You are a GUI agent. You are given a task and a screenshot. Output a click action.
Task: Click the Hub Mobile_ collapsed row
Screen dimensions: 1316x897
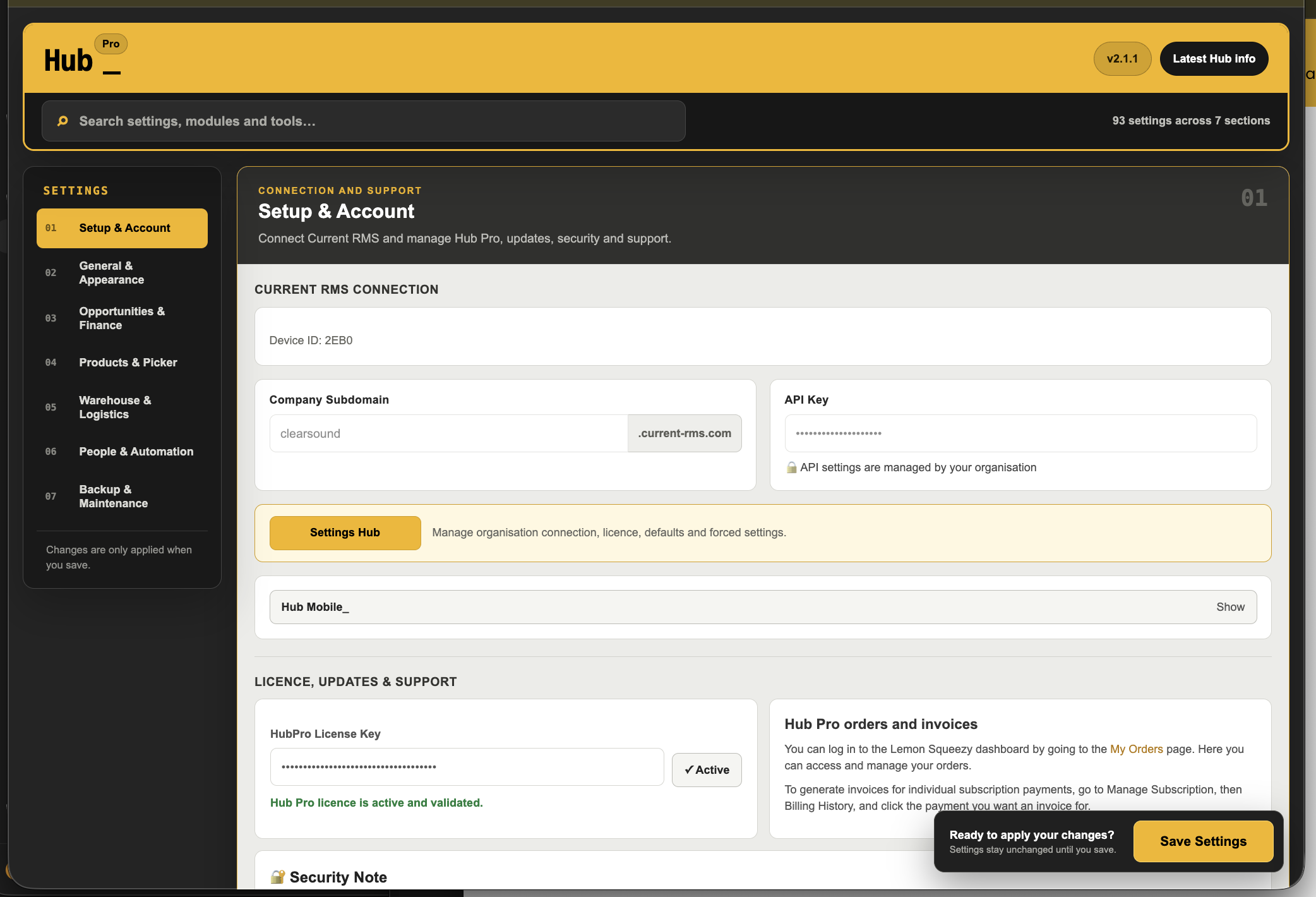click(x=763, y=607)
